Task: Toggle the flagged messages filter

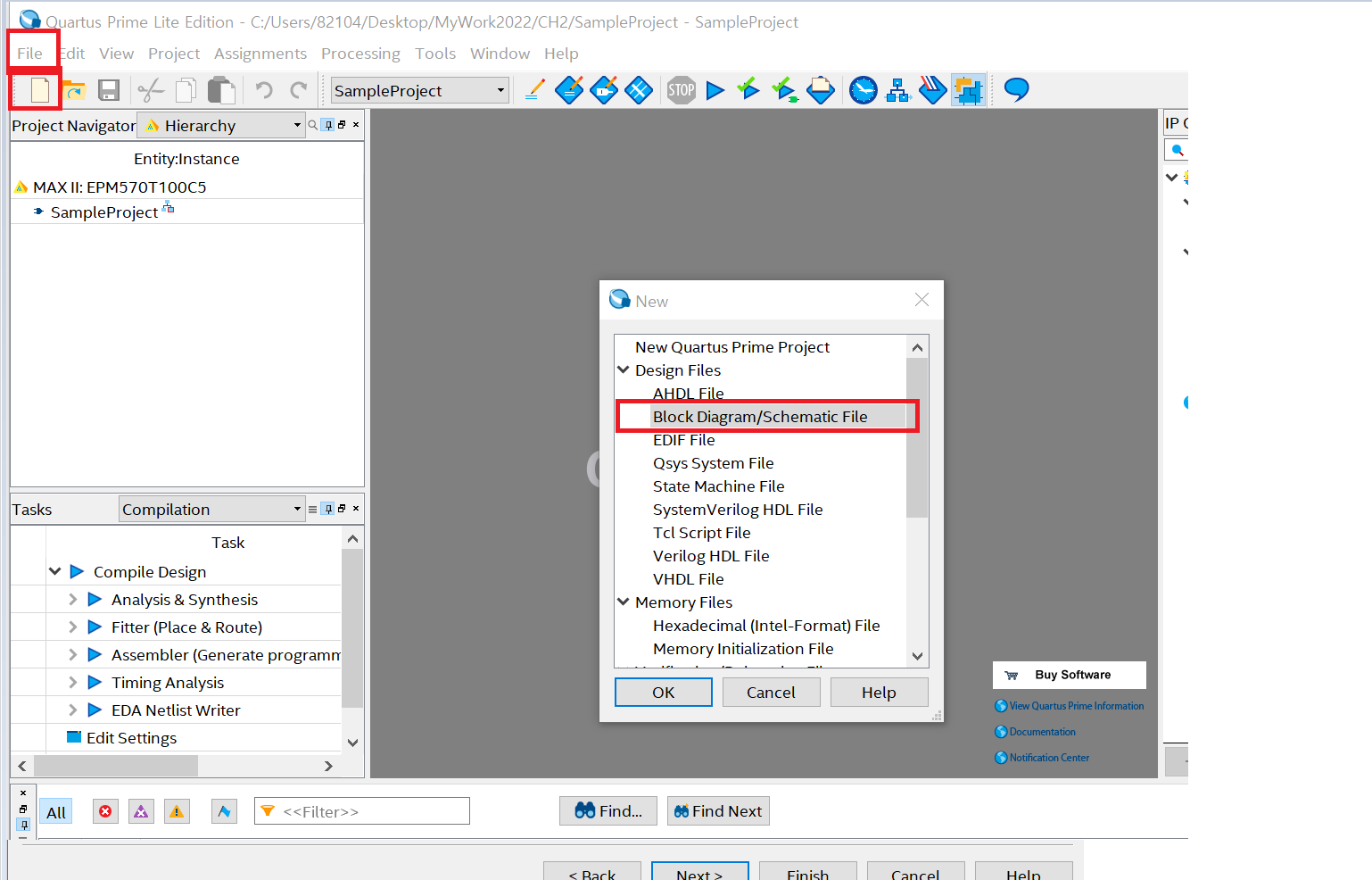Action: click(224, 811)
